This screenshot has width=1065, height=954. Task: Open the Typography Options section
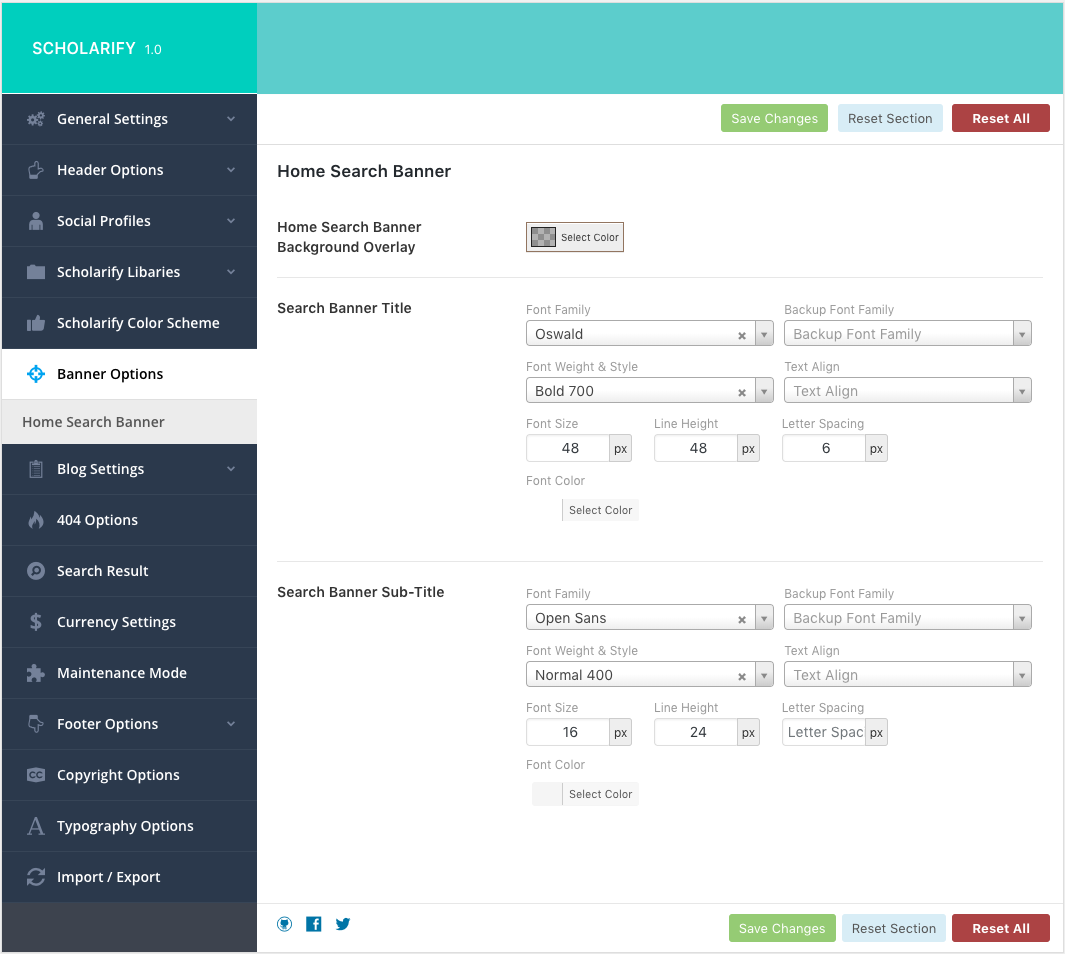pos(125,826)
